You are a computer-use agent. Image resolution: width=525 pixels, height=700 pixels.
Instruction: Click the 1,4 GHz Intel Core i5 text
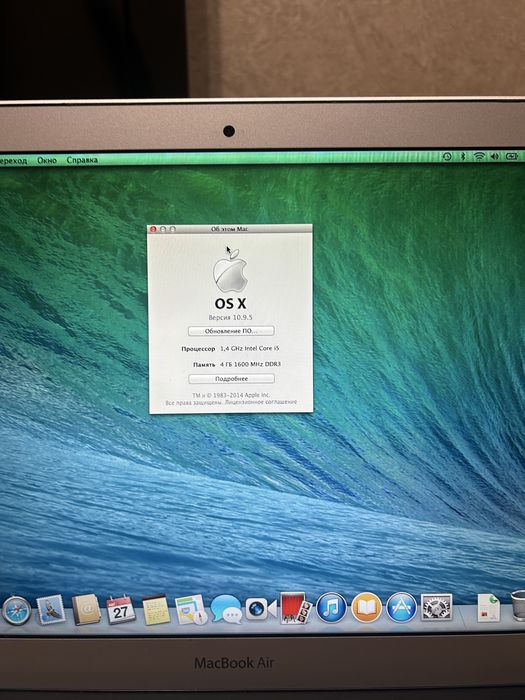250,348
